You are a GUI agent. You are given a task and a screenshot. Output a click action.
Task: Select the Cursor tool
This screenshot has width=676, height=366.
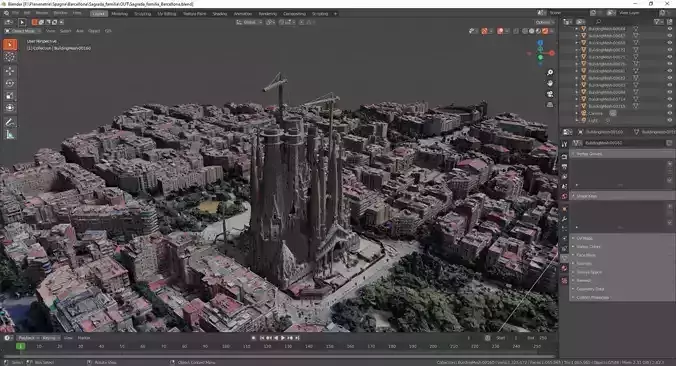click(x=10, y=57)
